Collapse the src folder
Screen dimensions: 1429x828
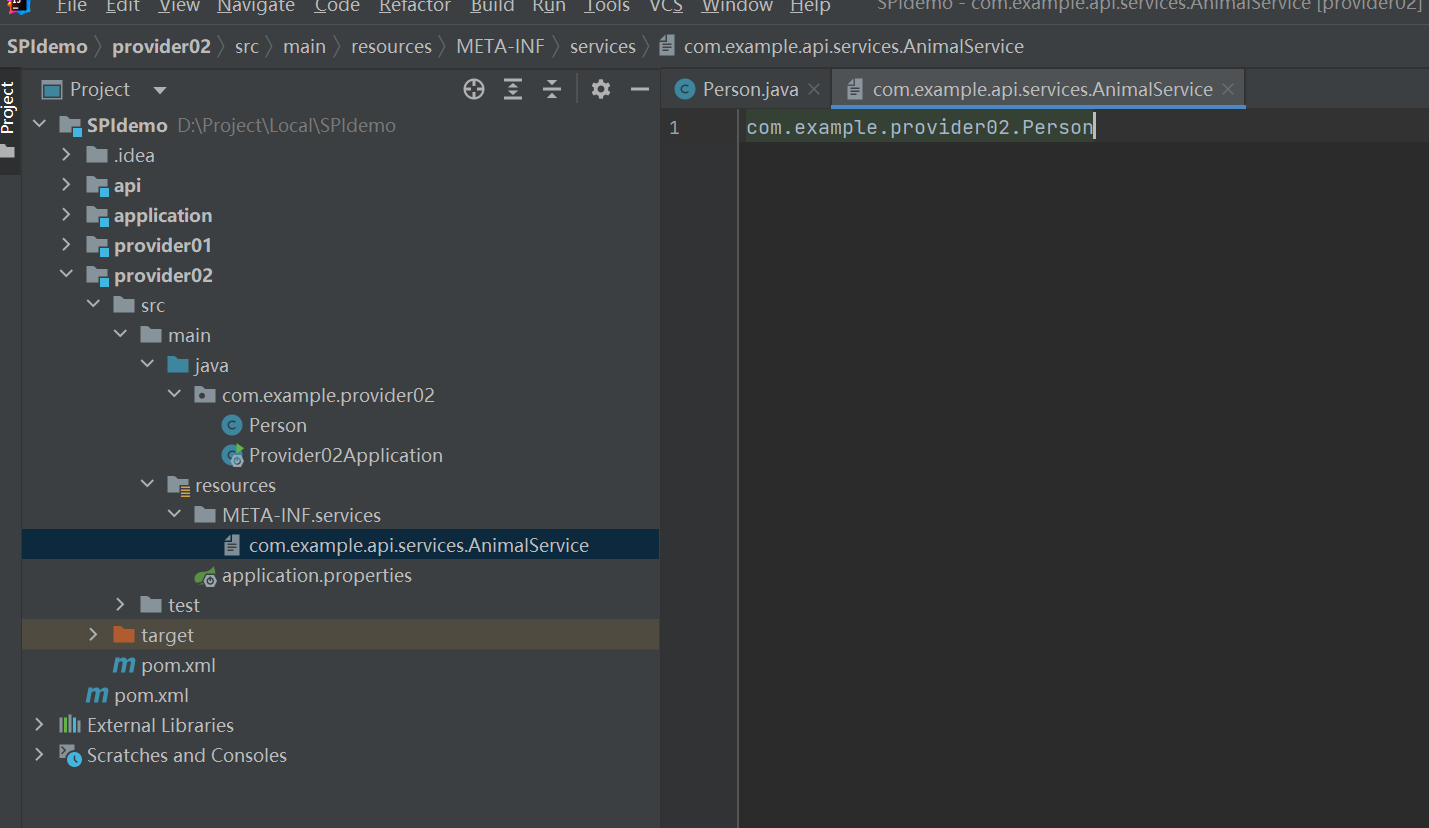(x=93, y=305)
